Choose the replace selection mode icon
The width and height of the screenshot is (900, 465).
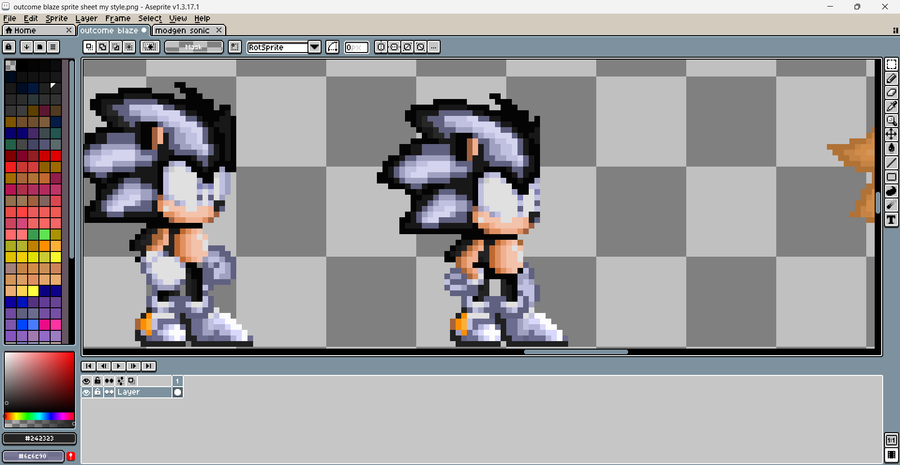click(x=90, y=47)
